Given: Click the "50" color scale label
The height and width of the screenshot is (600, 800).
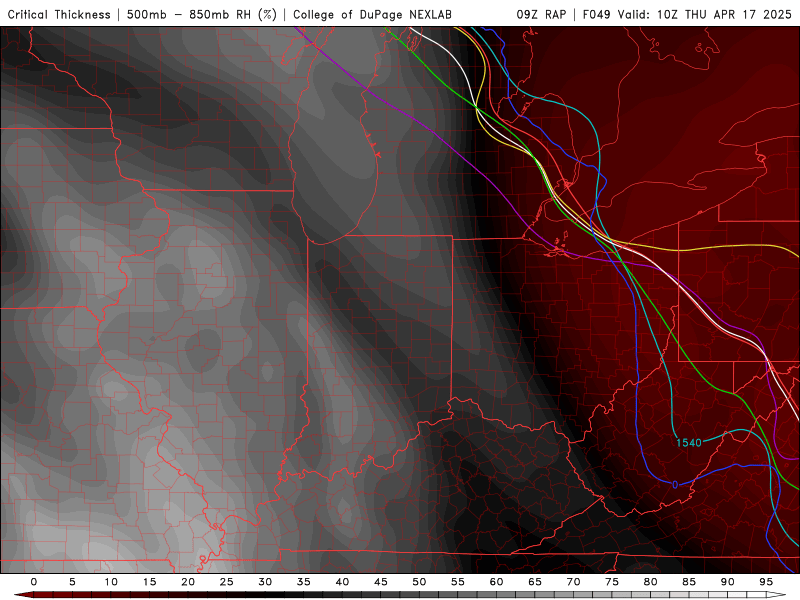Looking at the screenshot, I should pos(419,582).
